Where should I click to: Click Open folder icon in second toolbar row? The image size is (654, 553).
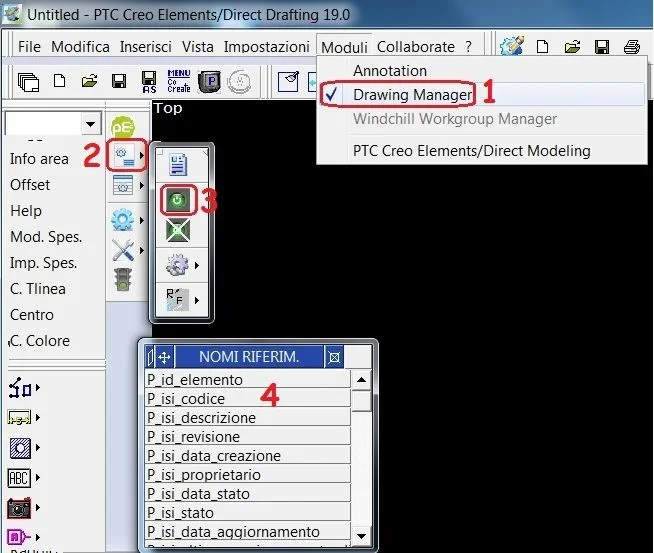click(x=89, y=81)
